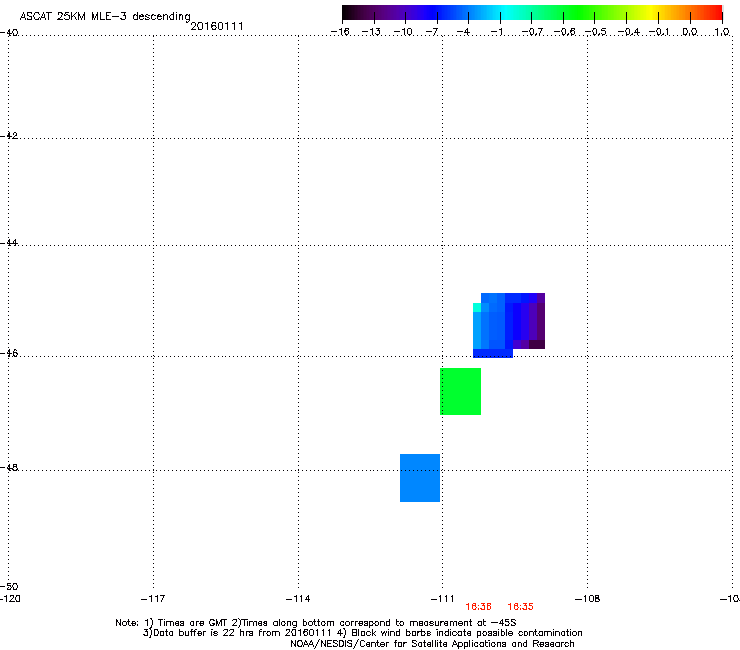The image size is (740, 650).
Task: Click the '-16' colorbar label
Action: [340, 32]
